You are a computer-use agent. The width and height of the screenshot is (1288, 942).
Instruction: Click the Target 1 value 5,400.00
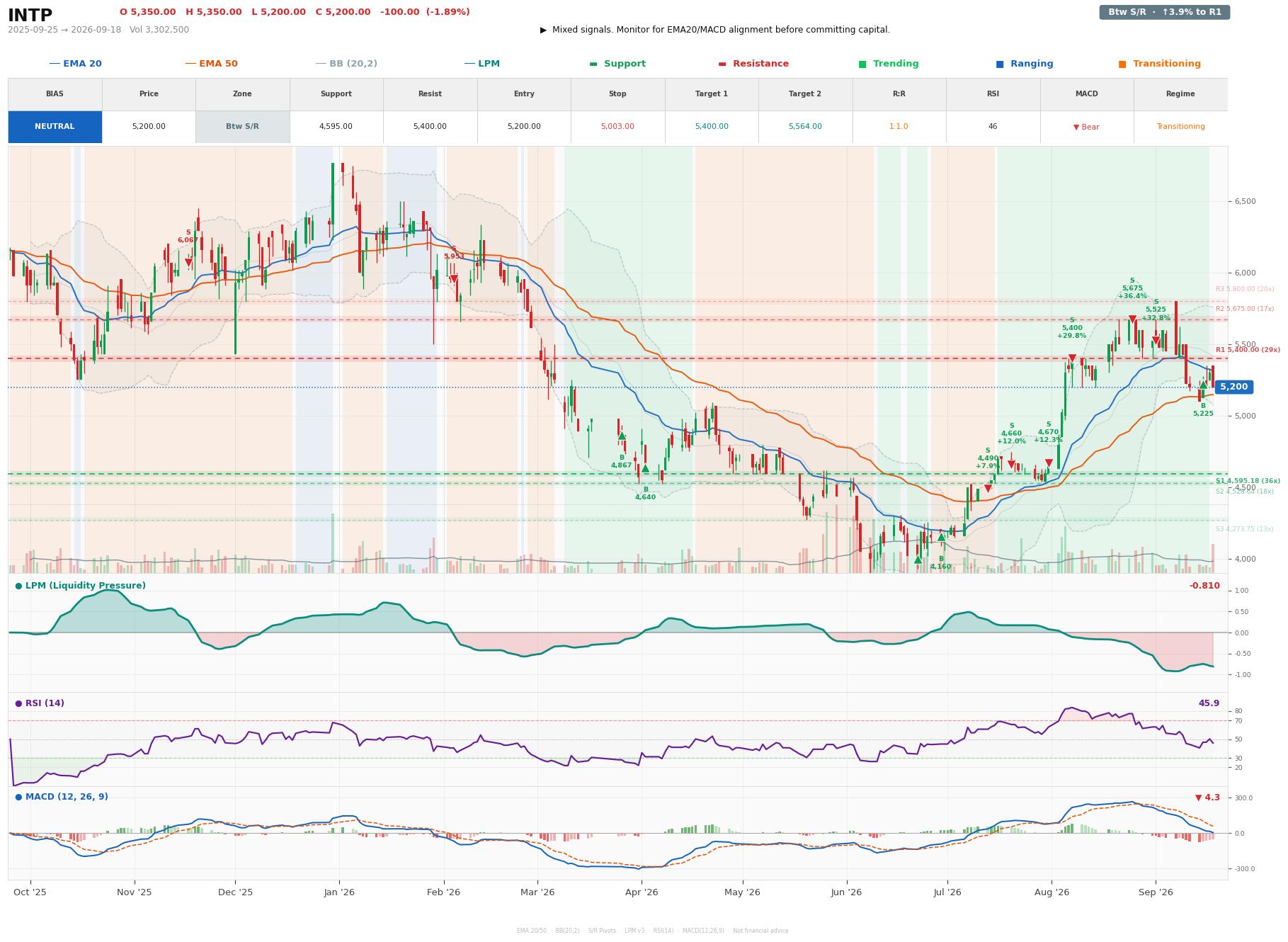pos(711,127)
